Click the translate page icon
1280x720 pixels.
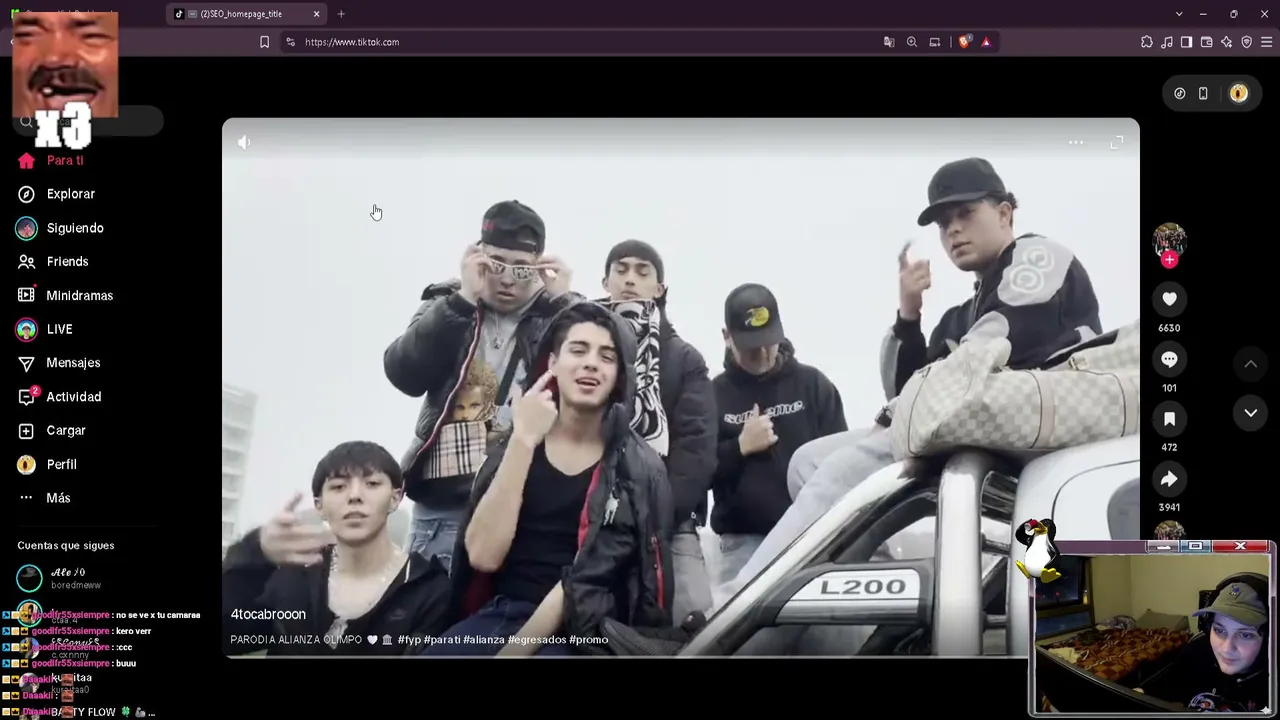pos(889,42)
